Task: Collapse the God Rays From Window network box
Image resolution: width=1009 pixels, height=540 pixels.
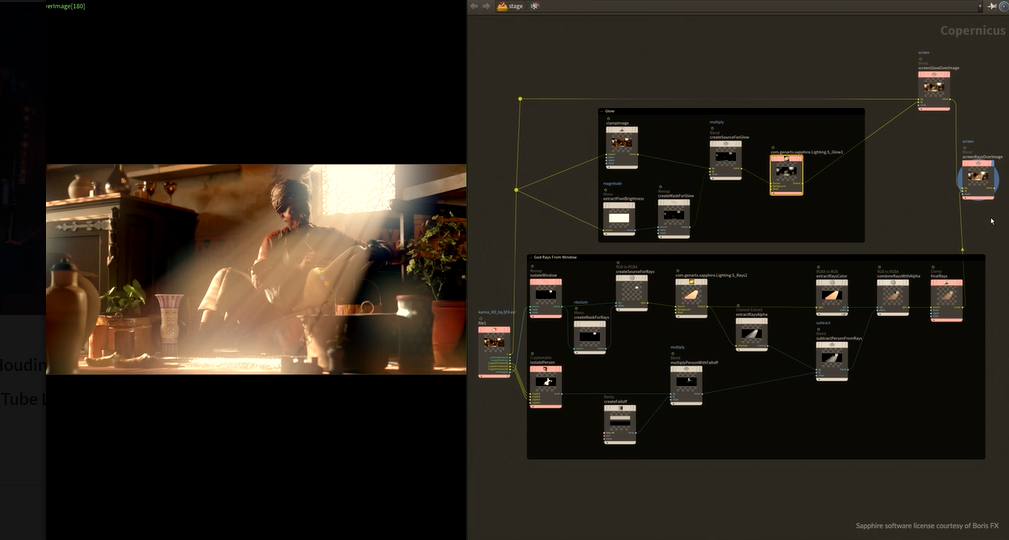Action: pos(530,257)
